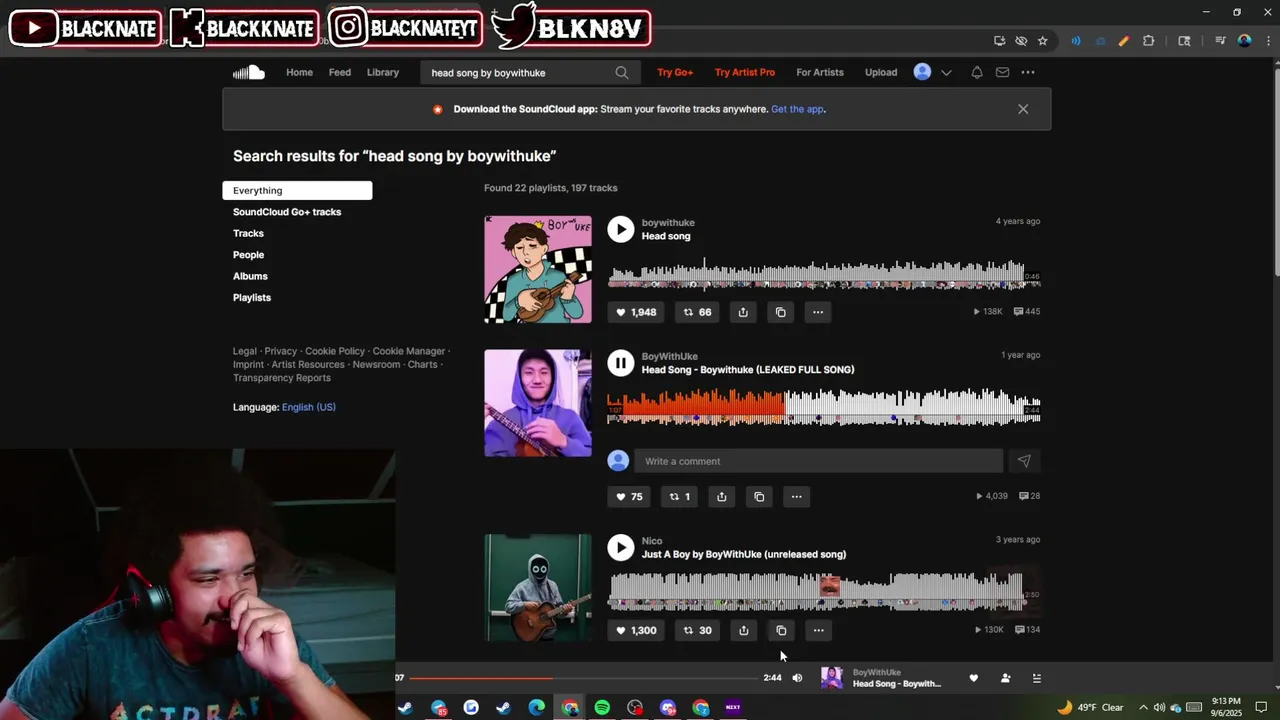Show hidden system tray icons
Viewport: 1280px width, 720px height.
pyautogui.click(x=1143, y=707)
